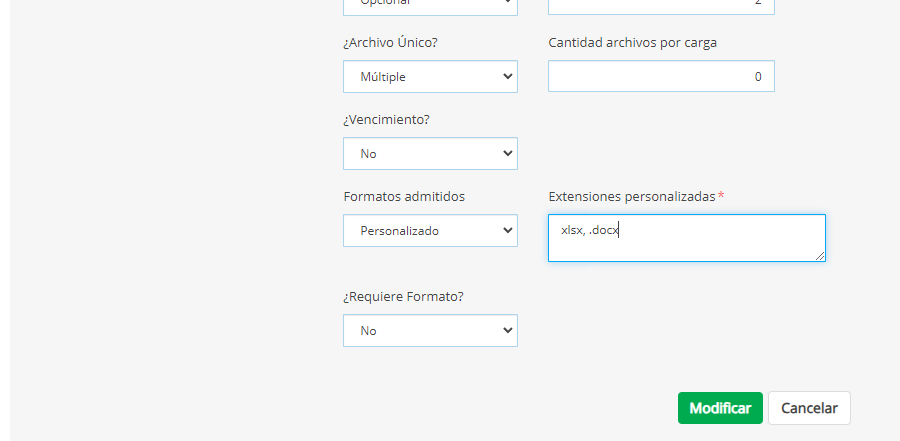Click the ¿Requiere Formato? label
The width and height of the screenshot is (900, 441).
pyautogui.click(x=403, y=297)
